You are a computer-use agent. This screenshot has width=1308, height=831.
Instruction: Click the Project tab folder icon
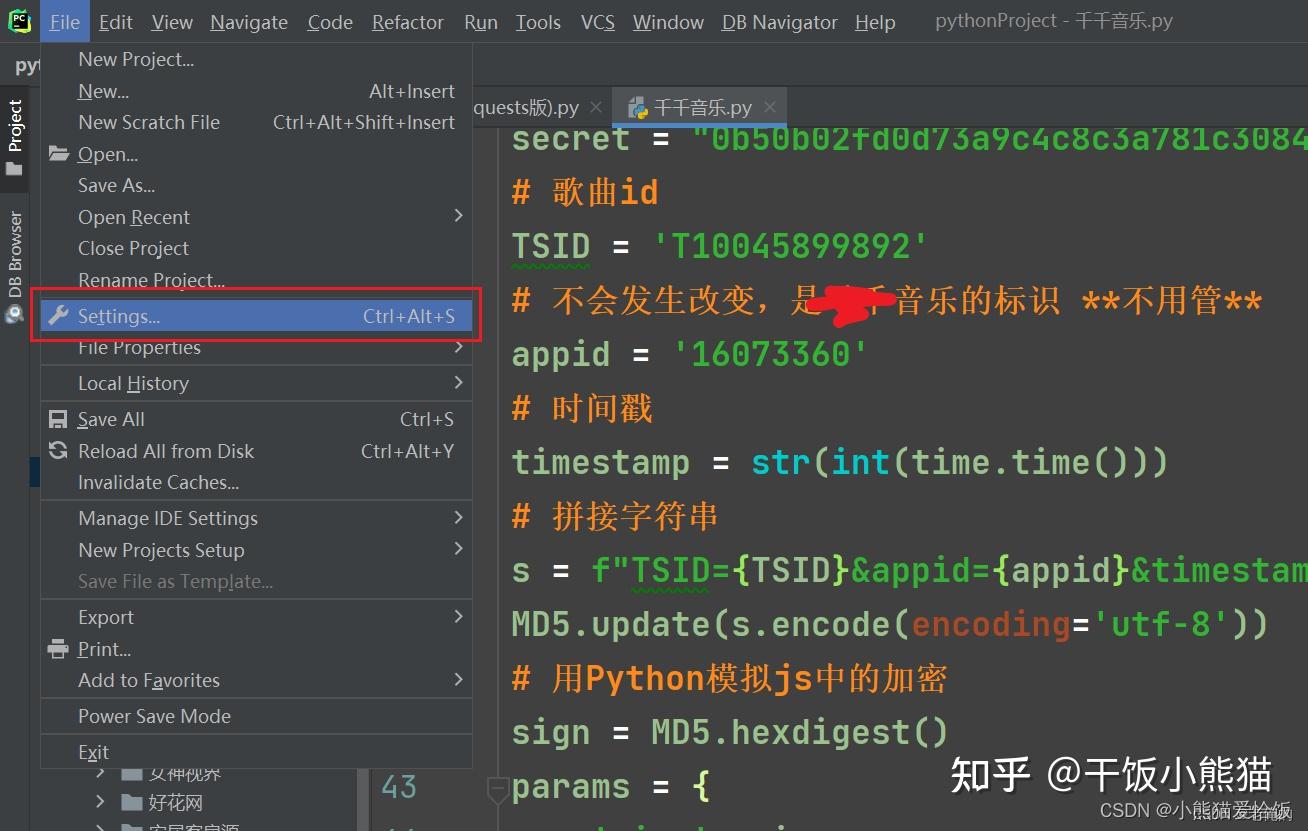tap(14, 169)
